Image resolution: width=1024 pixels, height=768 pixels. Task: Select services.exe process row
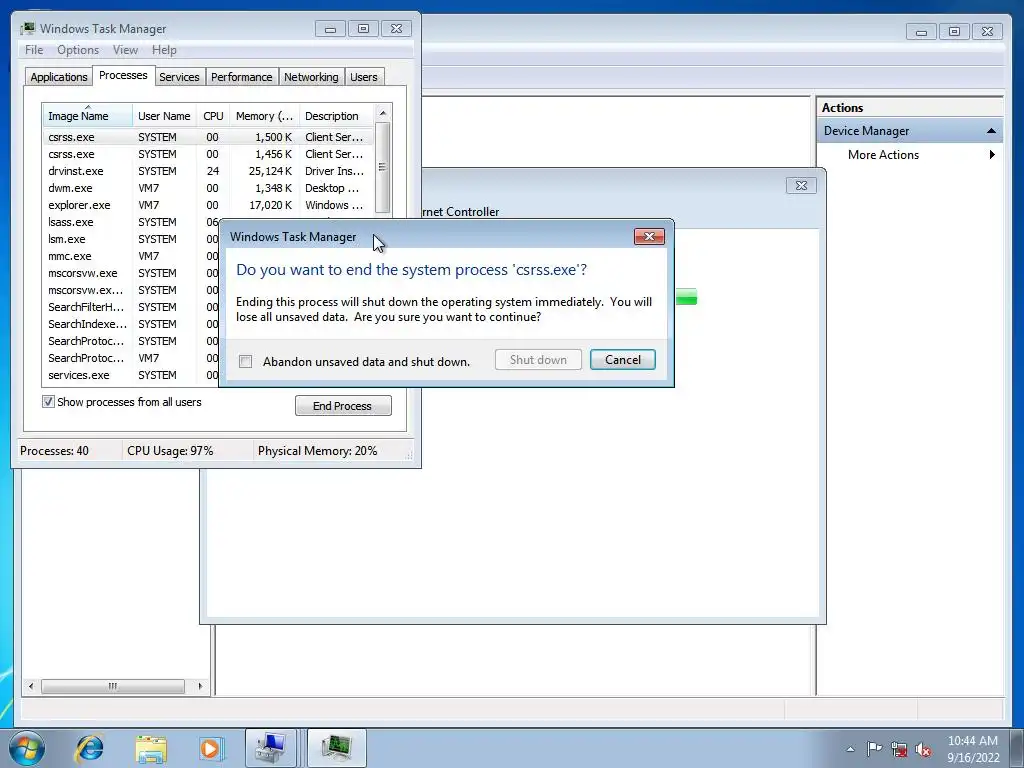(131, 375)
